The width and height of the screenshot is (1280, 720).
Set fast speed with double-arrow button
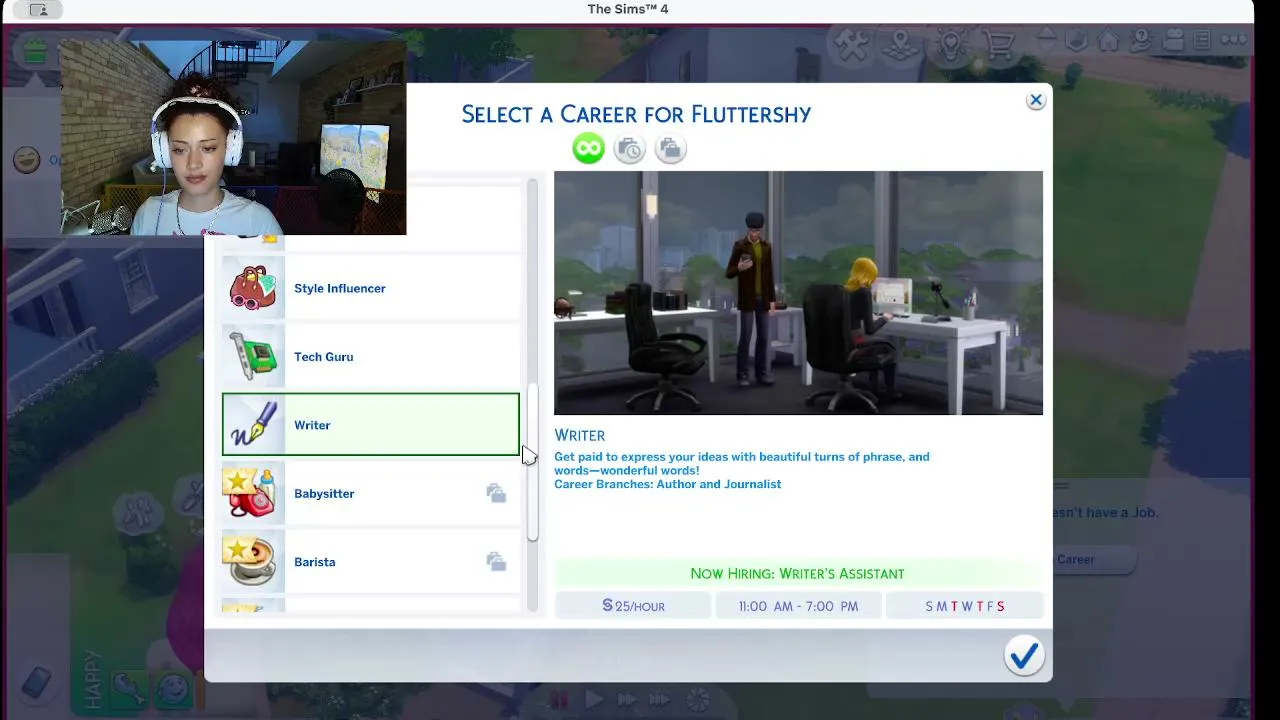click(x=628, y=700)
